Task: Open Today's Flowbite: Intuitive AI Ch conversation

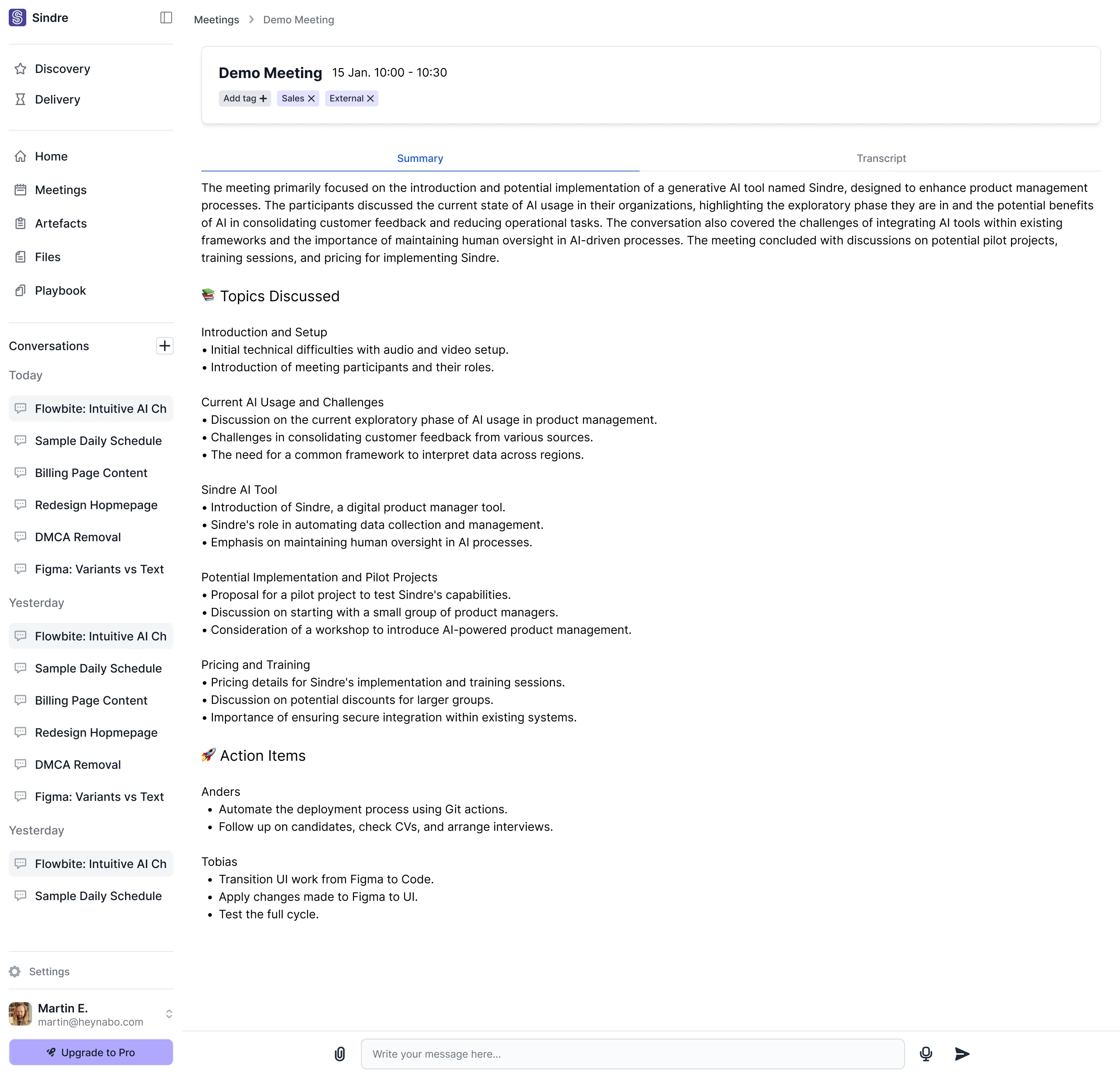Action: click(91, 408)
